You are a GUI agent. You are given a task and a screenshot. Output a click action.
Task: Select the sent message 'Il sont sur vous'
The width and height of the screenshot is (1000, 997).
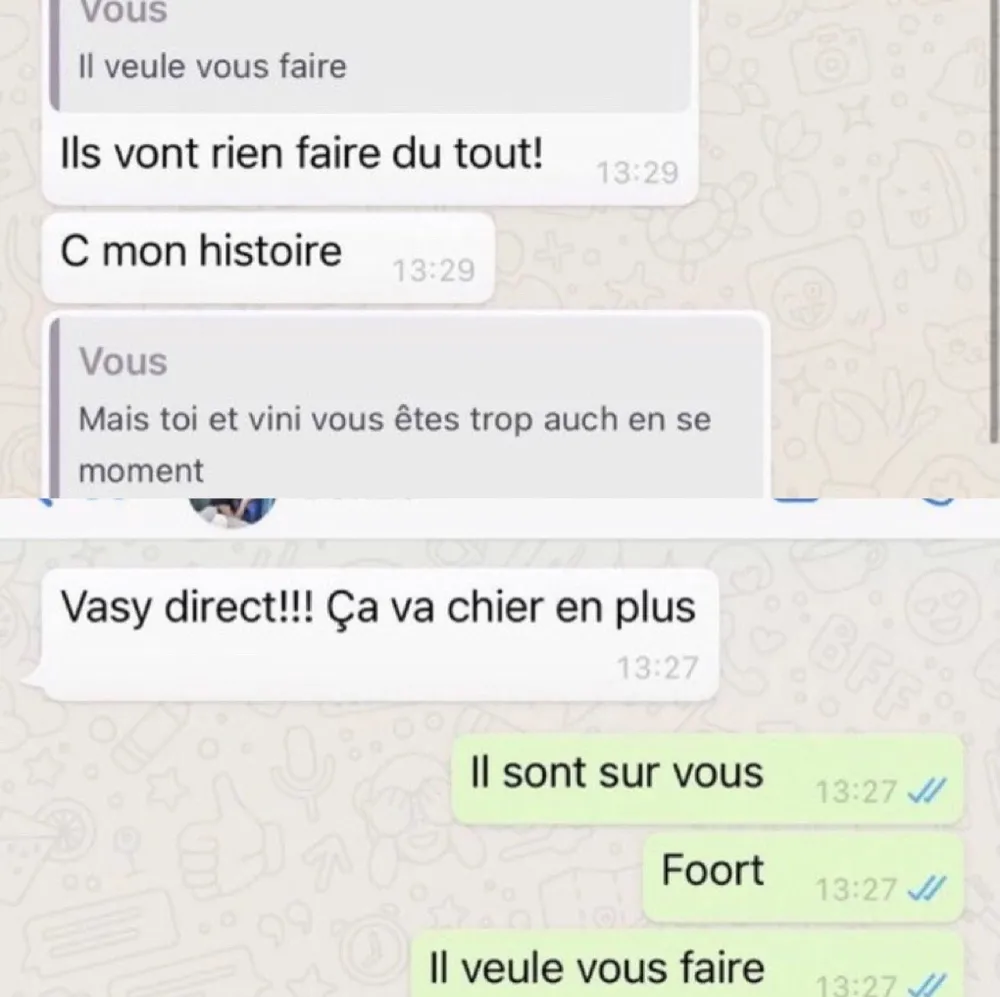tap(707, 779)
